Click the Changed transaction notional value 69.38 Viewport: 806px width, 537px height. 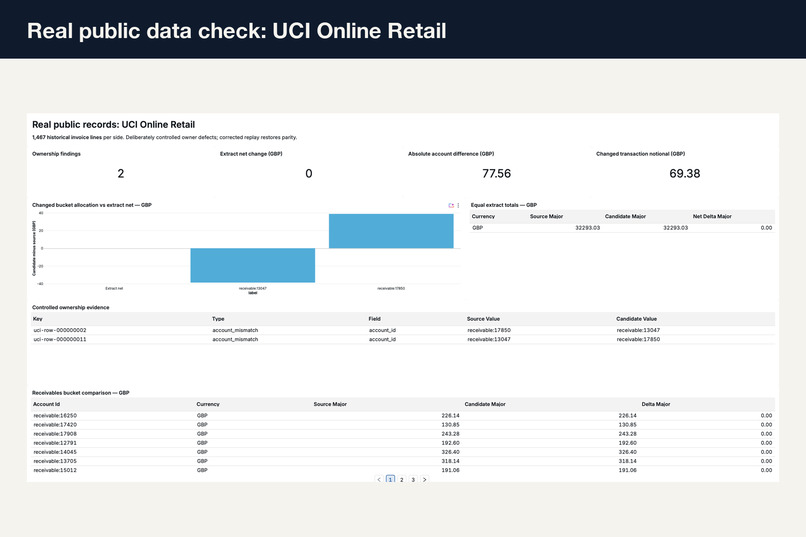[x=685, y=174]
